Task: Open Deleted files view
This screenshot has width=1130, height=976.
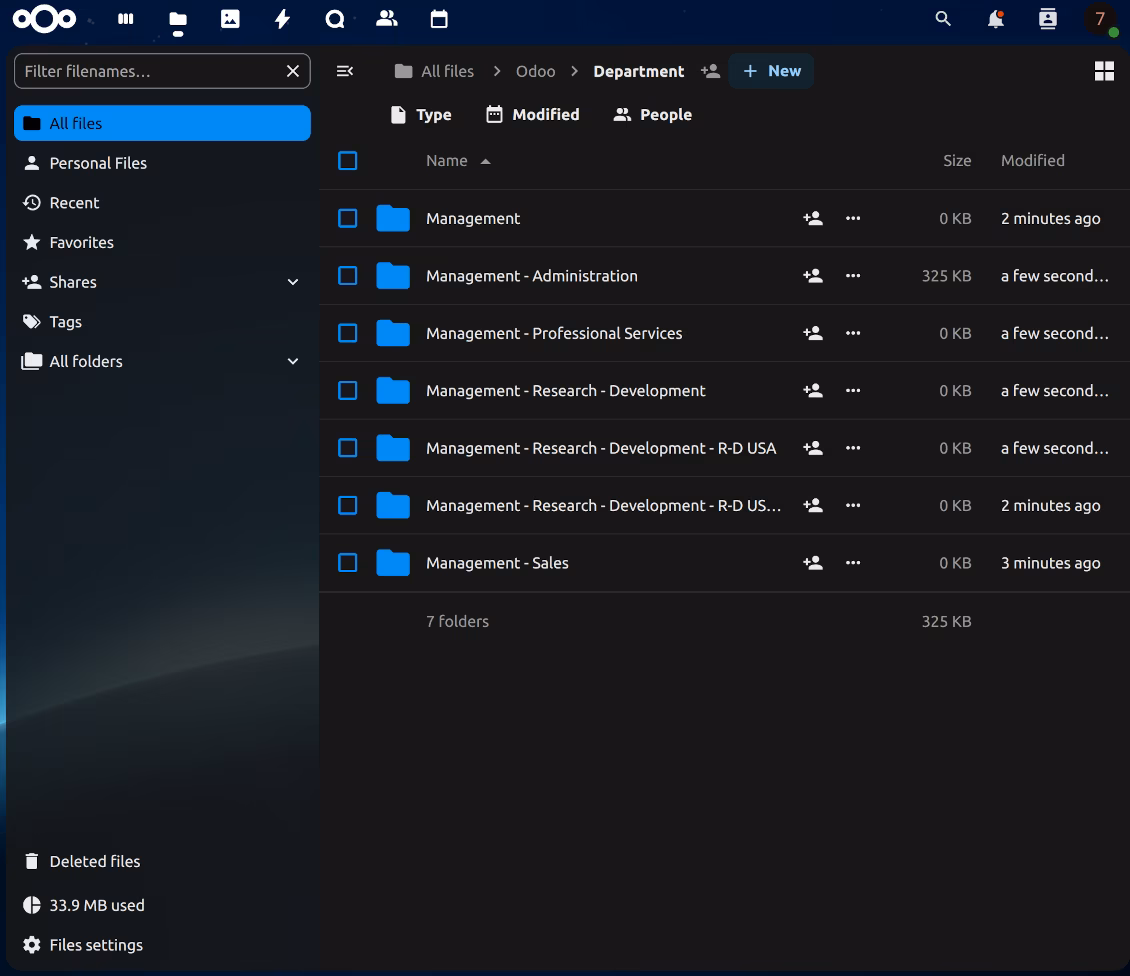Action: (162, 861)
